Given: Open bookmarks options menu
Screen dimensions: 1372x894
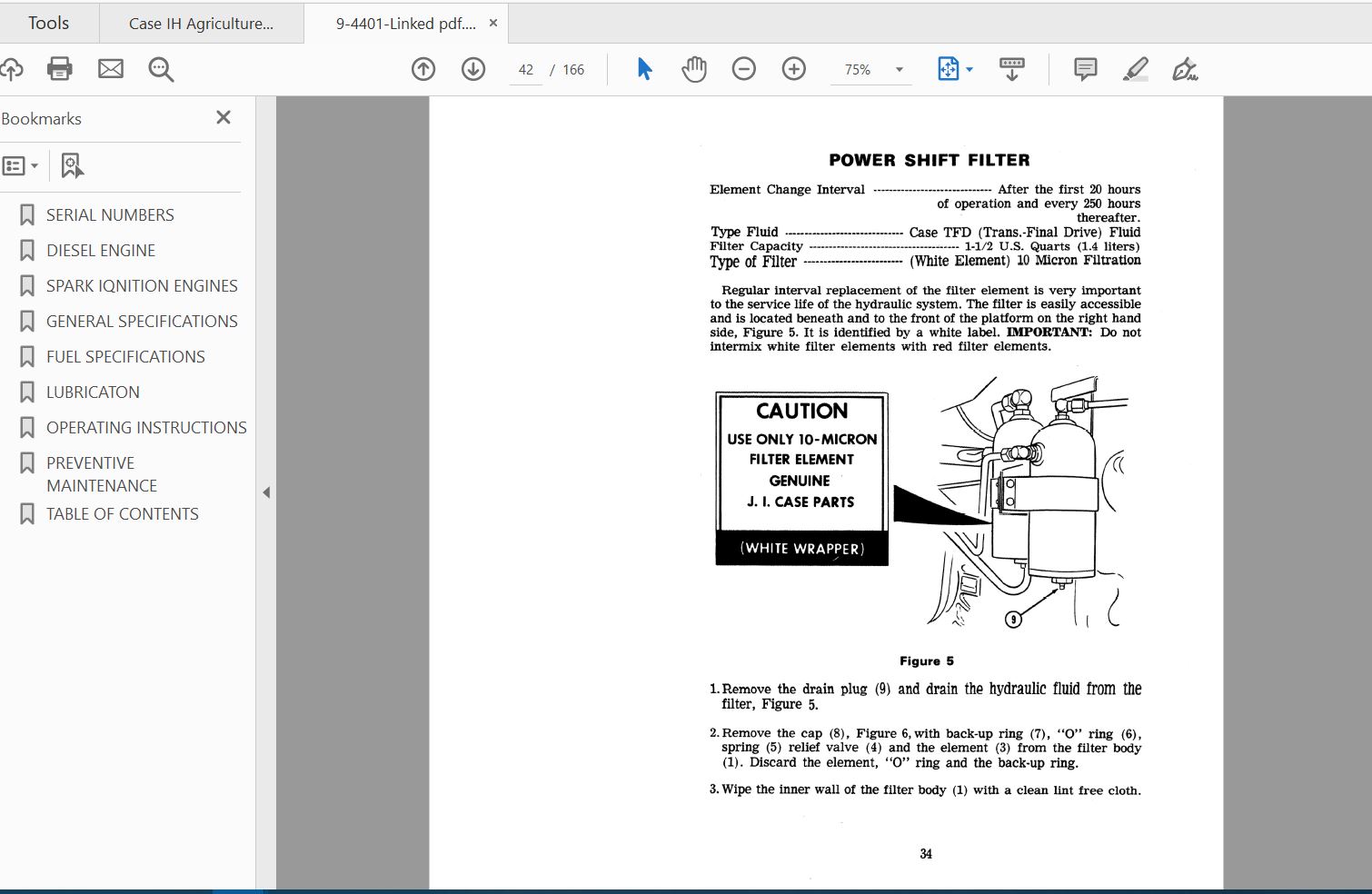Looking at the screenshot, I should point(20,165).
